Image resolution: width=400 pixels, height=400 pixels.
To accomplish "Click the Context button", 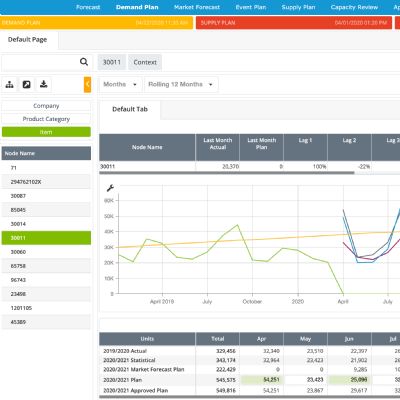I will [145, 62].
